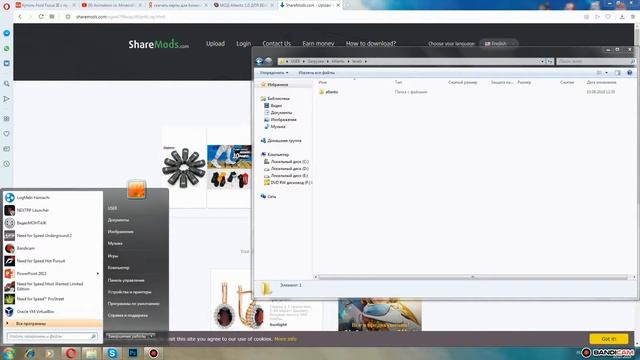Select Библиотеки in navigation pane
The width and height of the screenshot is (640, 360).
click(278, 98)
